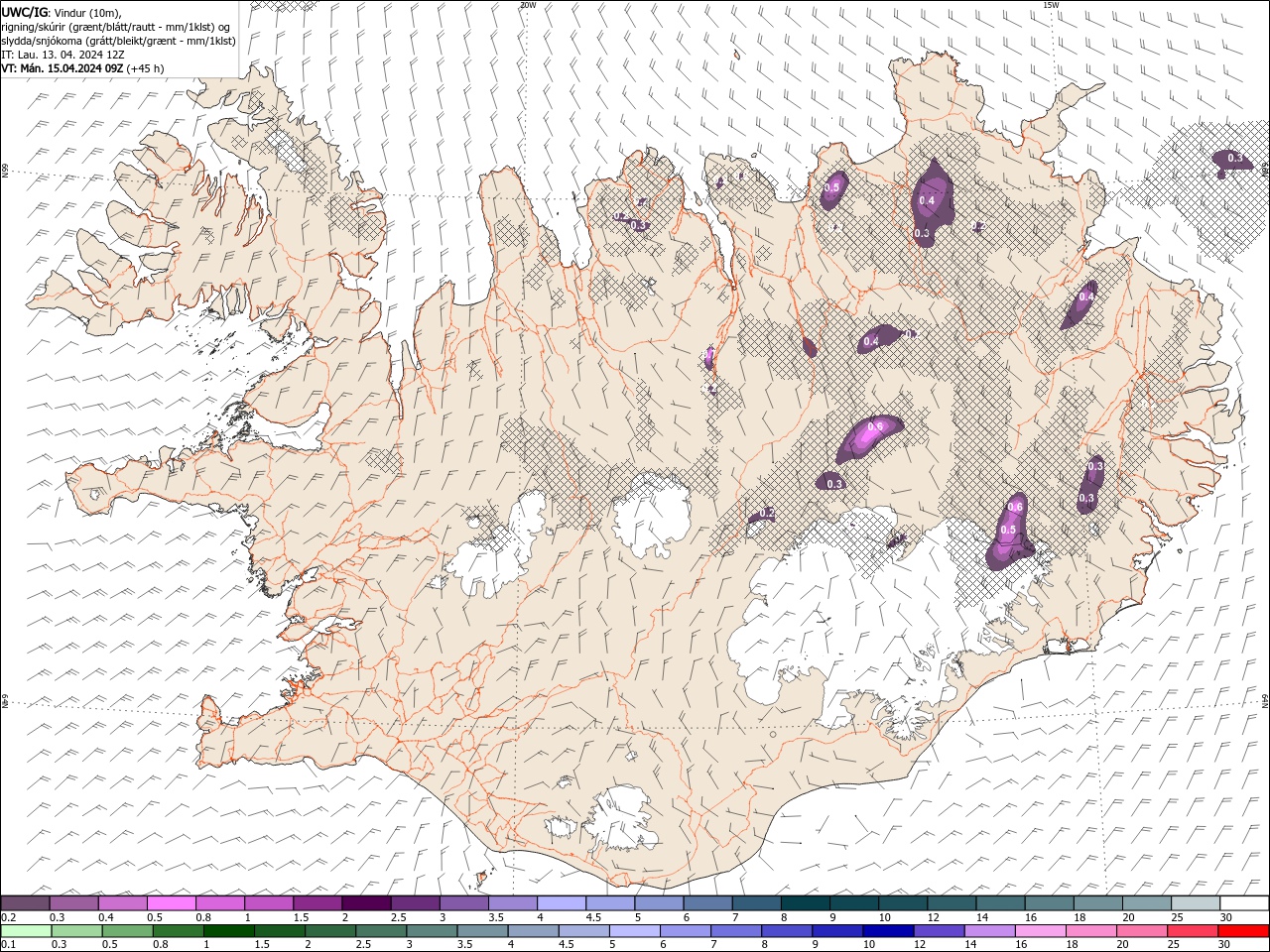Click the white swatch labeled 30 in the top legend row
Image resolution: width=1270 pixels, height=952 pixels.
coord(1244,903)
